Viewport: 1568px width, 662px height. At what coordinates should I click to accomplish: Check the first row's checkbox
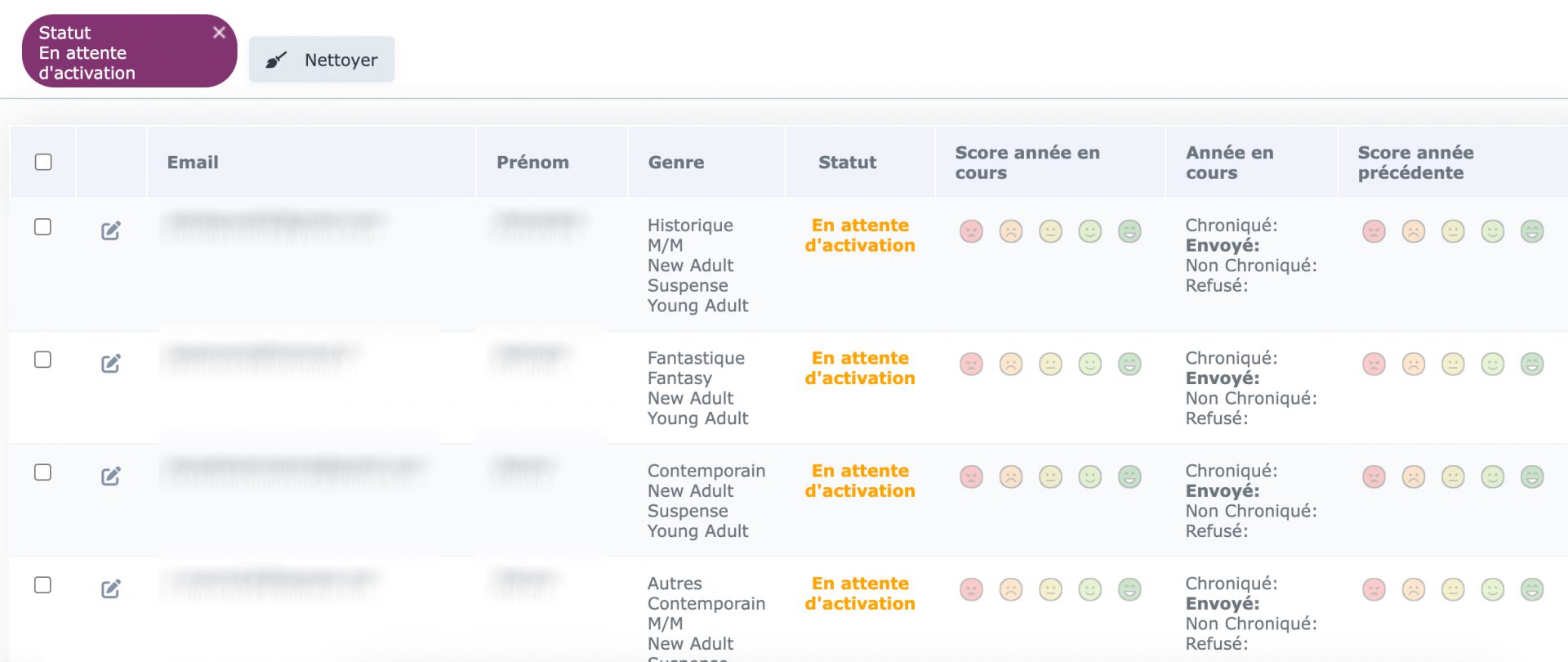[x=43, y=227]
